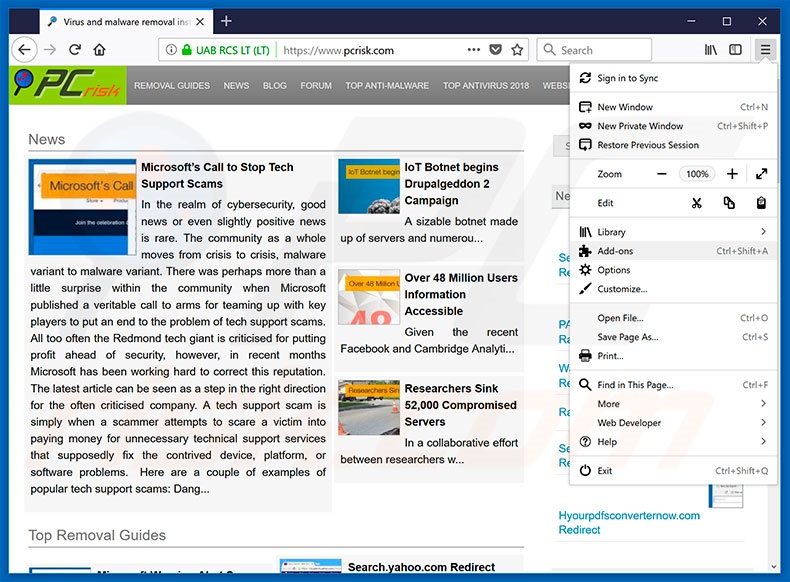Reload the current page
The height and width of the screenshot is (582, 790).
(75, 49)
